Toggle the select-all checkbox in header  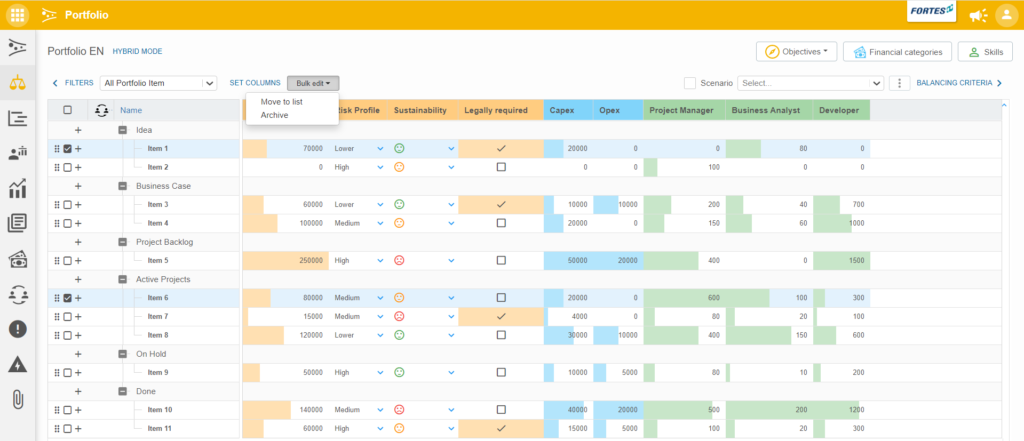67,110
